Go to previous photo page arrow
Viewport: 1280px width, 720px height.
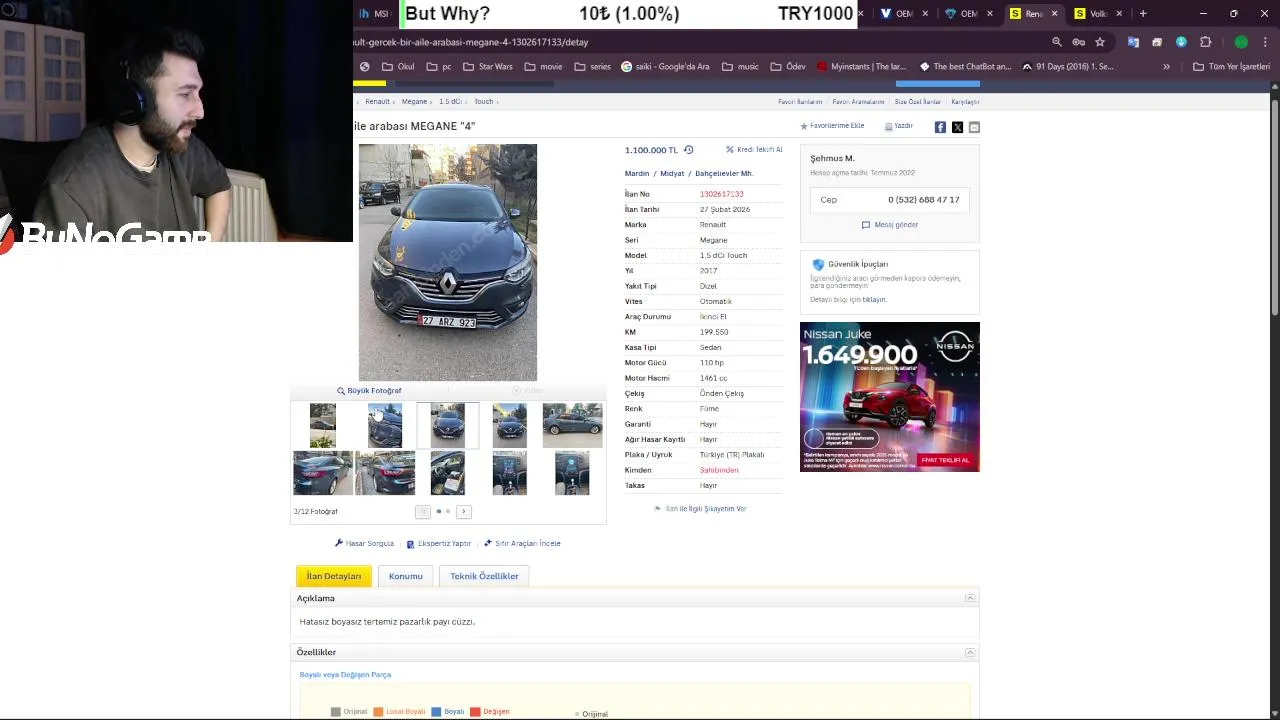(x=423, y=511)
